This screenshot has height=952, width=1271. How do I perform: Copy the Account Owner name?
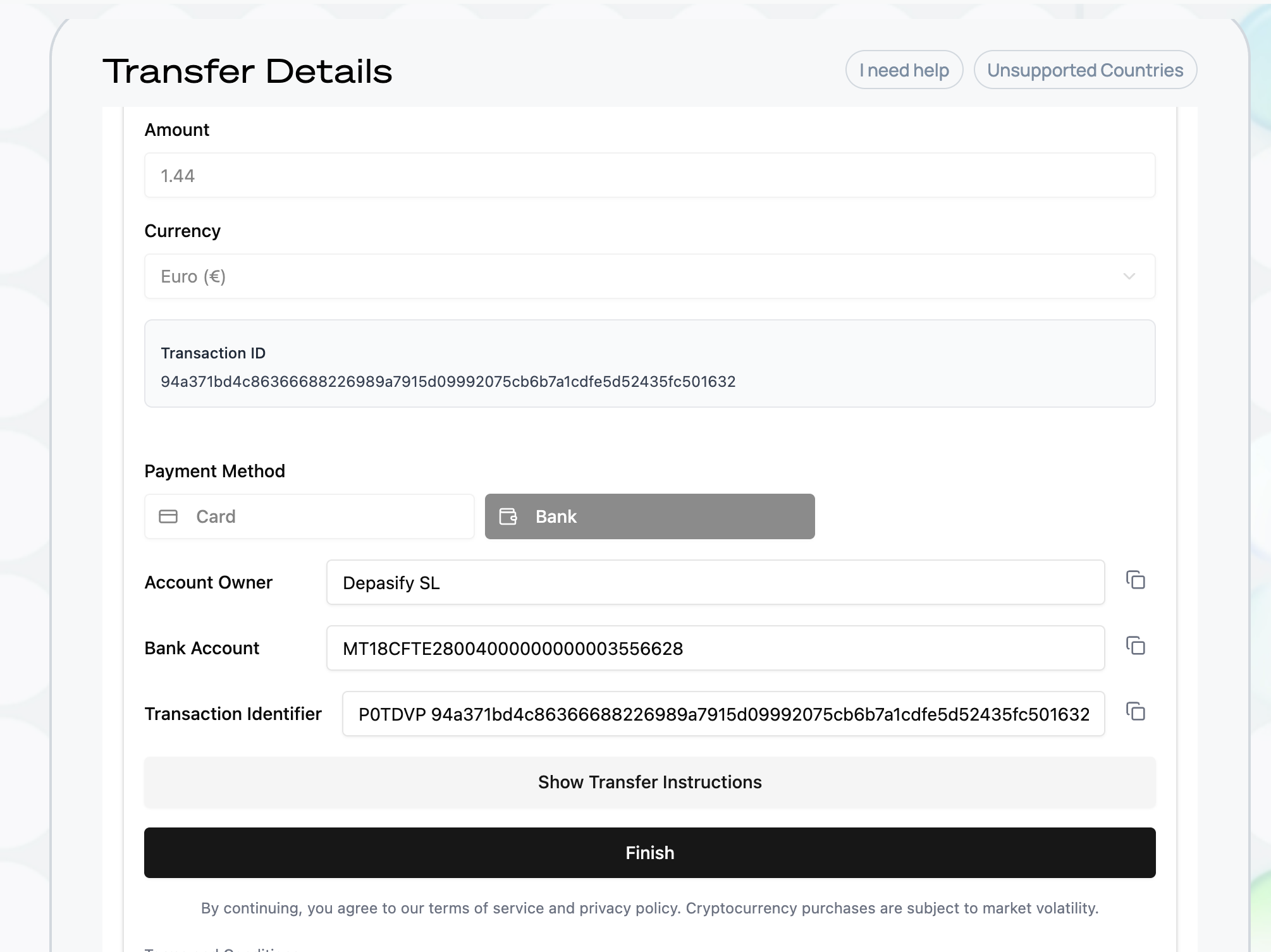point(1136,580)
